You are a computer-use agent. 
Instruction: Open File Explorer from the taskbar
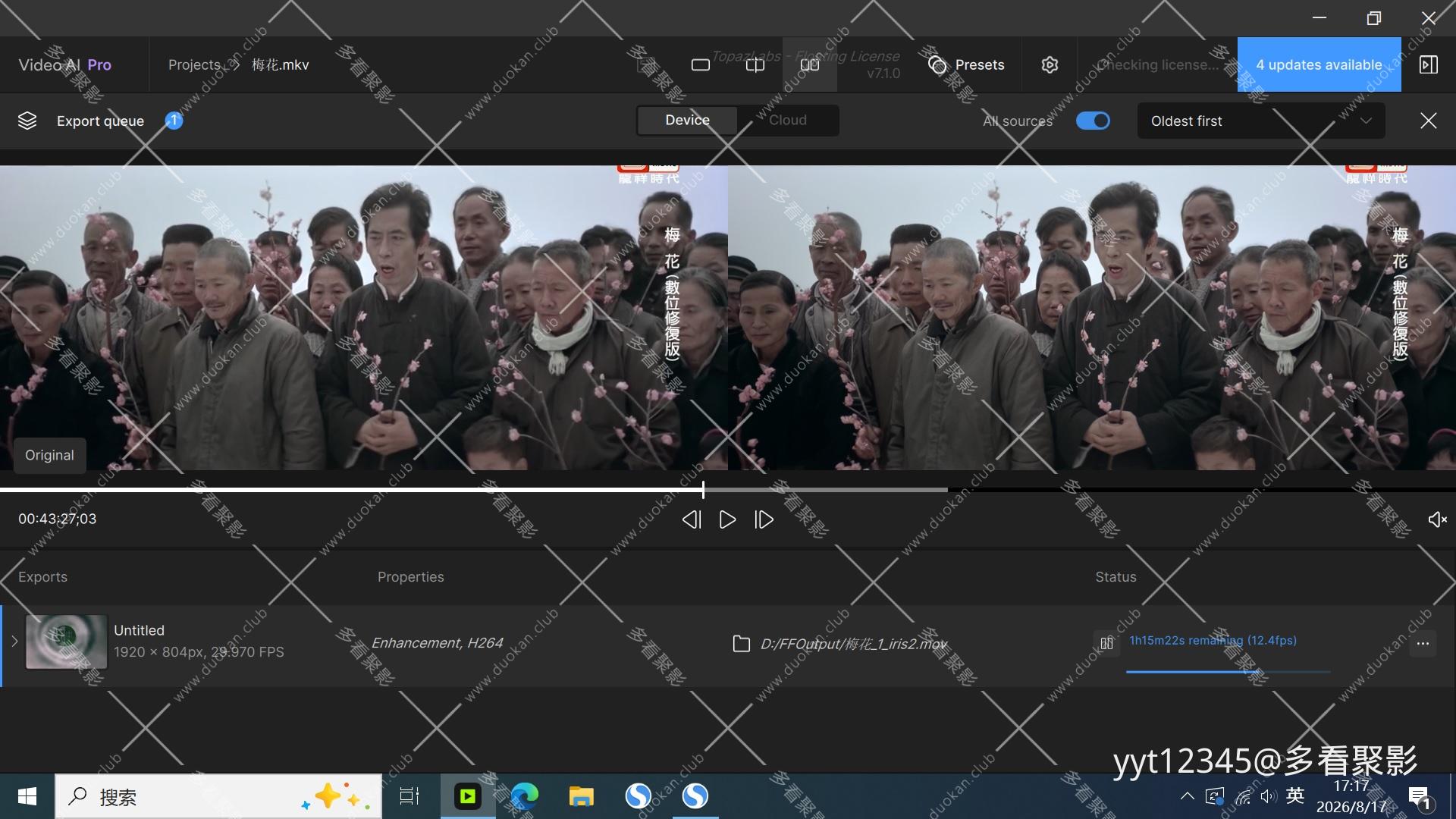point(582,796)
